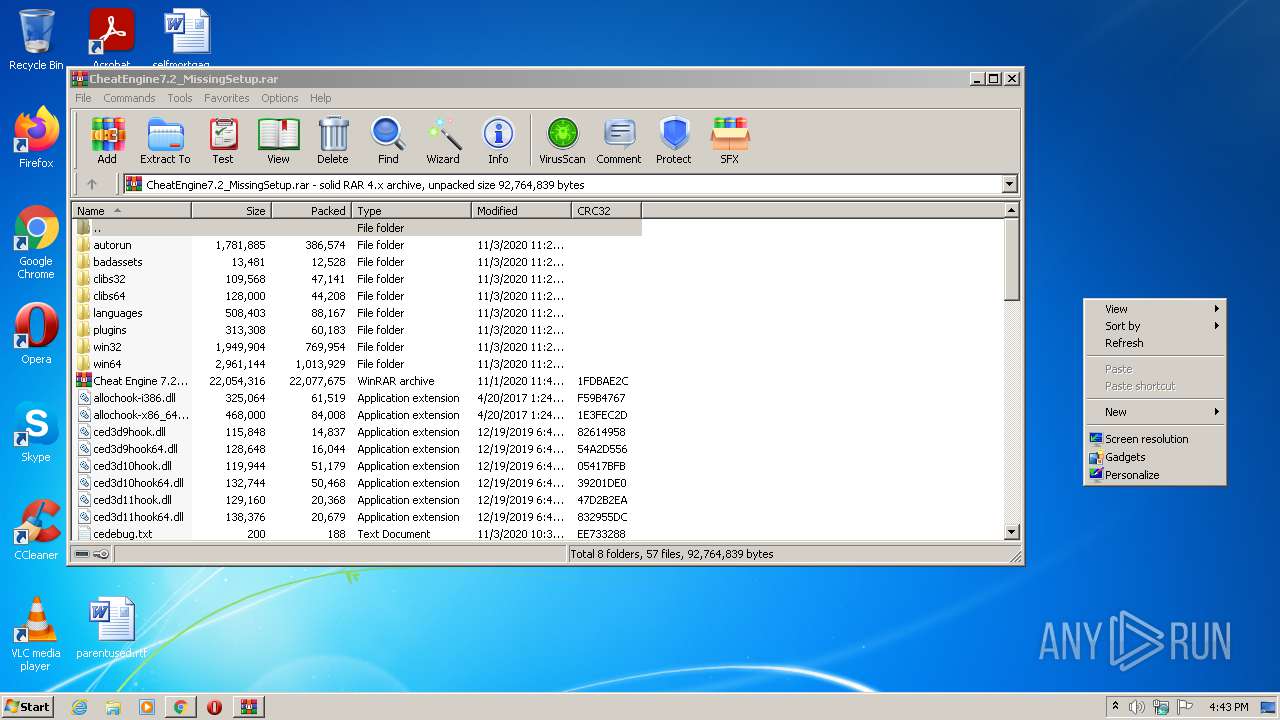
Task: Sort by the Type column header
Action: 411,211
